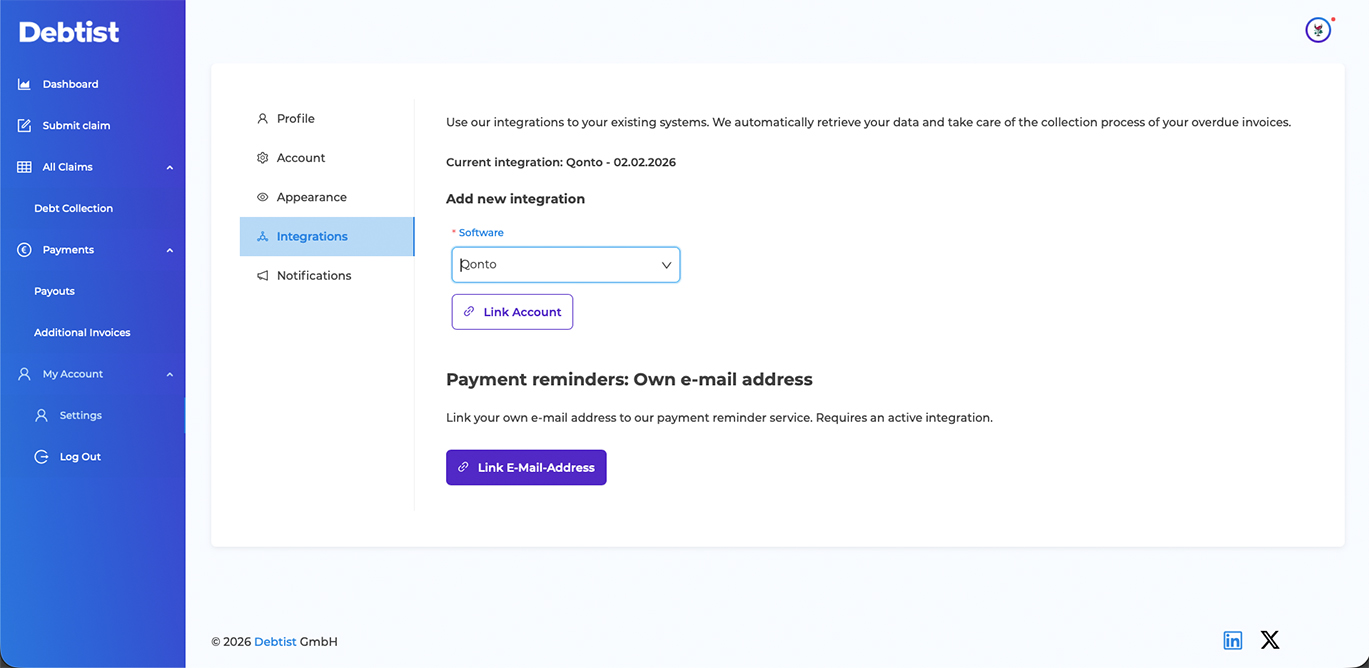Collapse the All Claims menu chevron
Screen dimensions: 1369x668
tap(170, 167)
